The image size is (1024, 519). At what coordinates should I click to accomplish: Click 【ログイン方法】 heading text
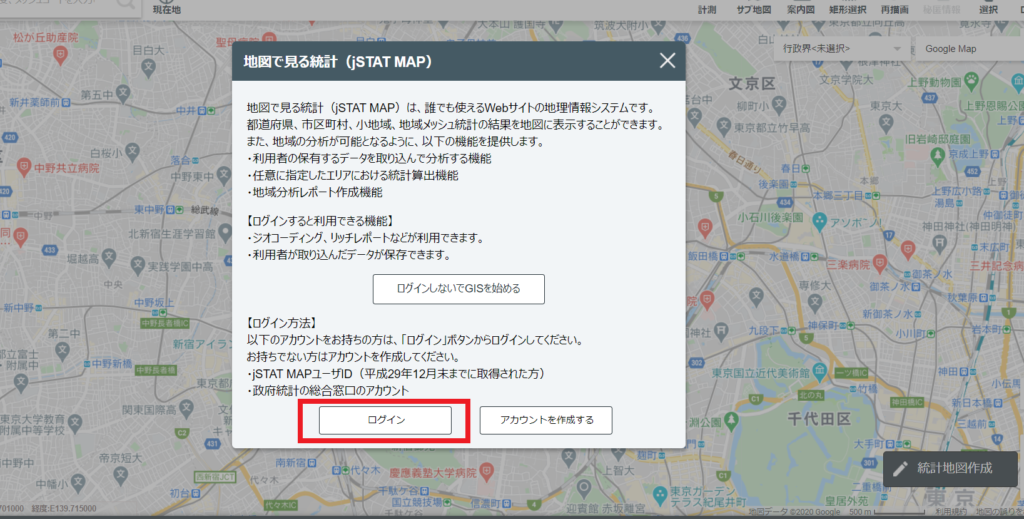pos(282,323)
